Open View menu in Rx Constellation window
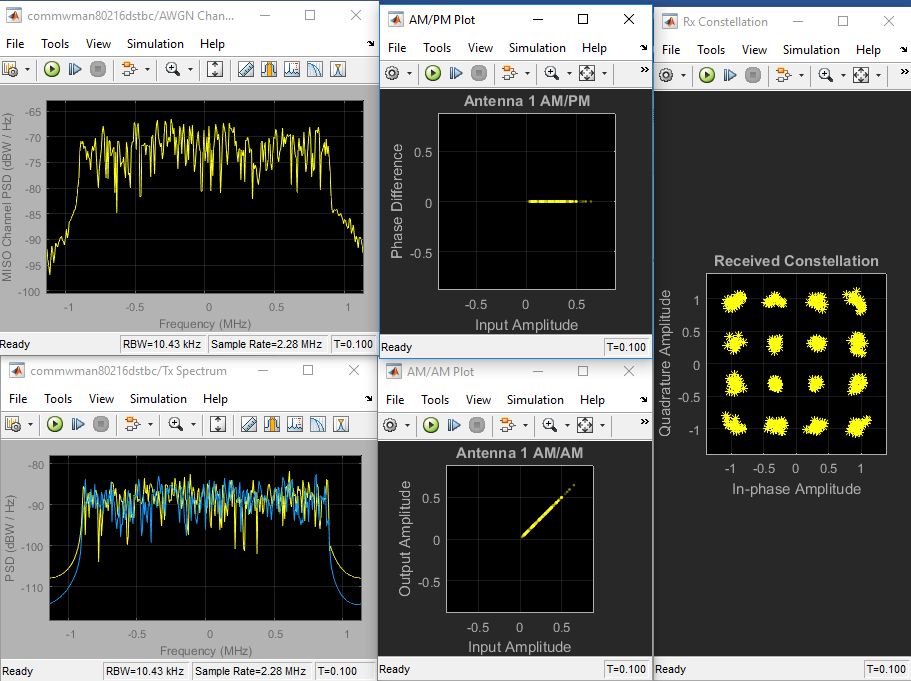The image size is (911, 681). (754, 50)
